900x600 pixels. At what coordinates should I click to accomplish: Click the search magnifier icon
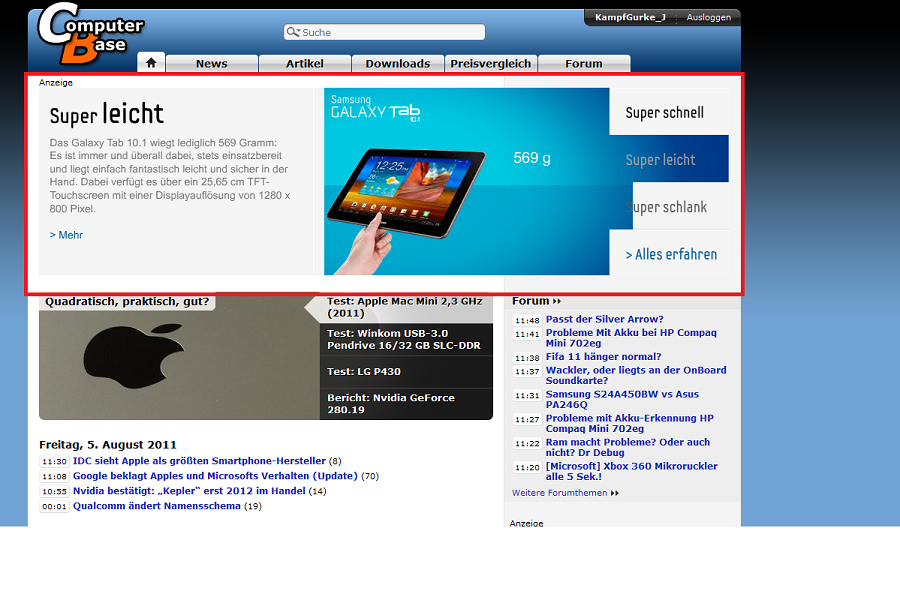tap(293, 32)
